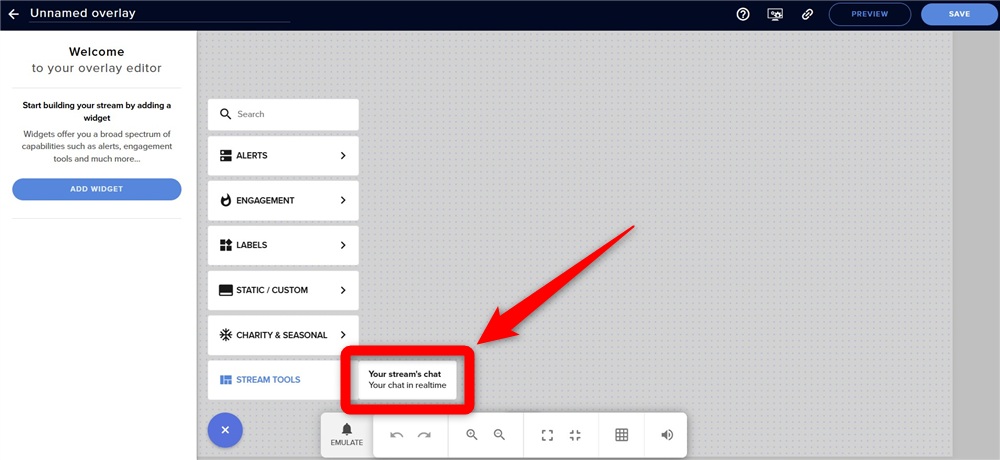The width and height of the screenshot is (1000, 460).
Task: Mute sound with the speaker icon
Action: coord(667,435)
